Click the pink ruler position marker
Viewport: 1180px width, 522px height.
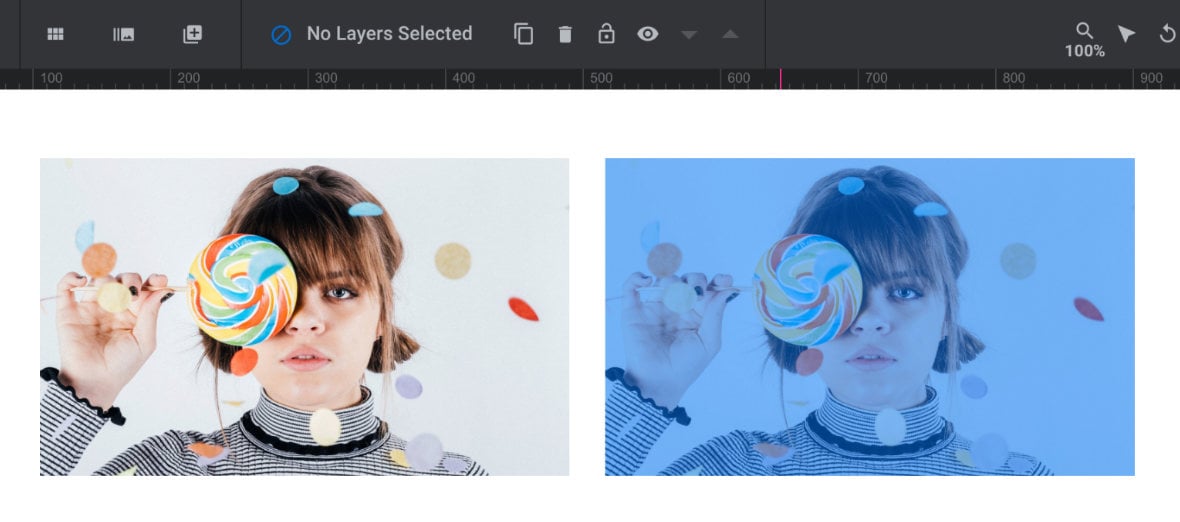pos(780,79)
